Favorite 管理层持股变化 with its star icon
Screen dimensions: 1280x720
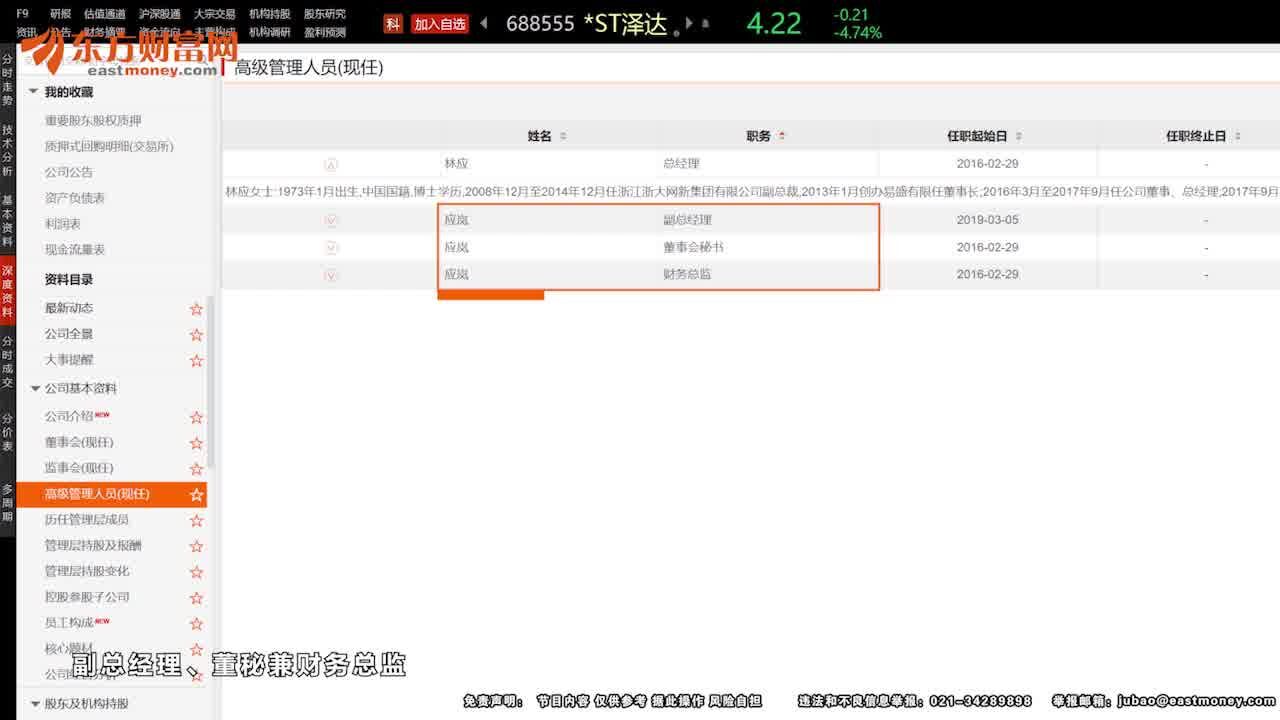coord(196,572)
